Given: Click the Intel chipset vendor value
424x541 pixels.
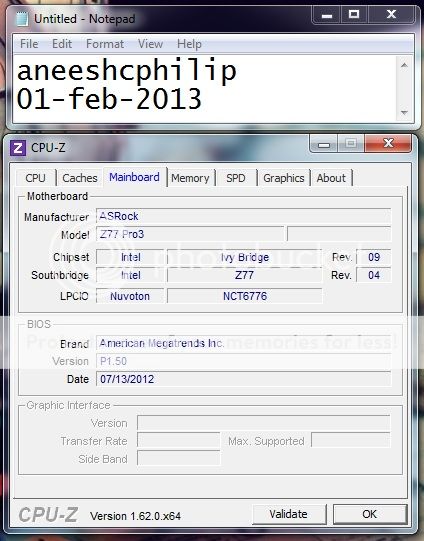Looking at the screenshot, I should (x=130, y=257).
